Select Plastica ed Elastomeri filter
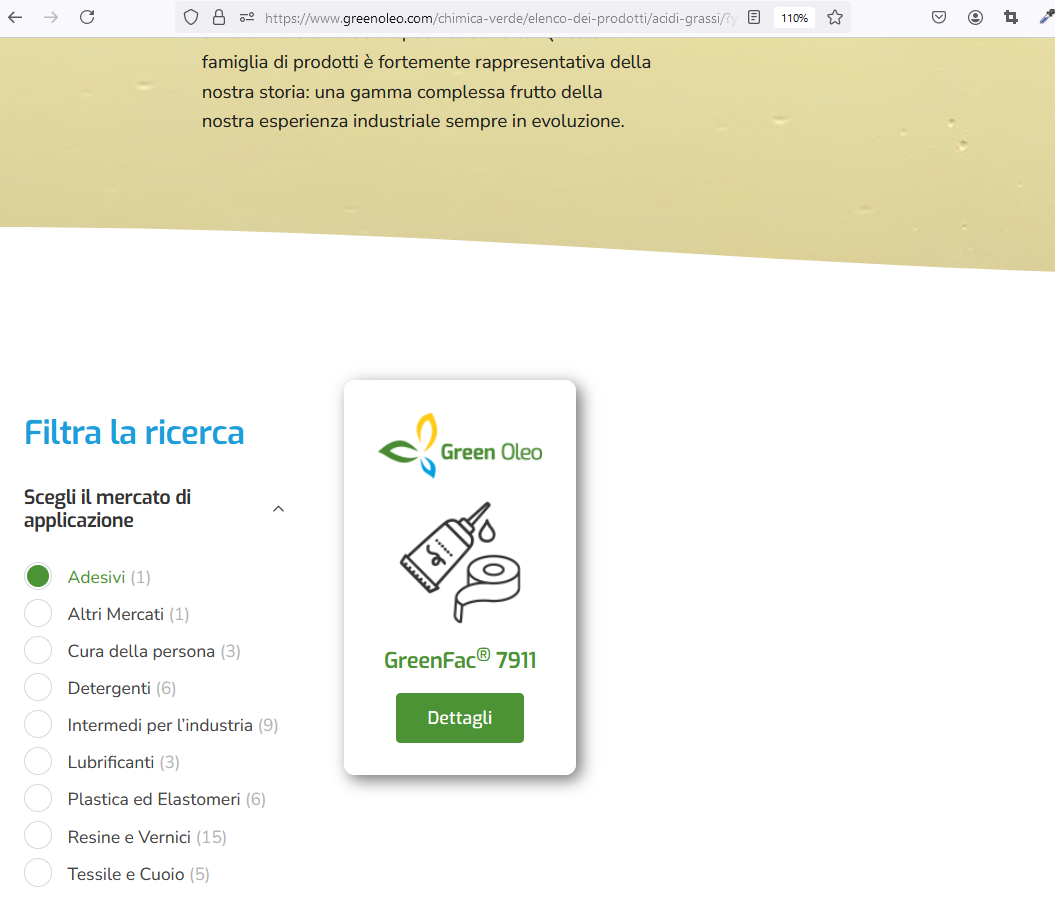The image size is (1055, 904). (x=38, y=798)
